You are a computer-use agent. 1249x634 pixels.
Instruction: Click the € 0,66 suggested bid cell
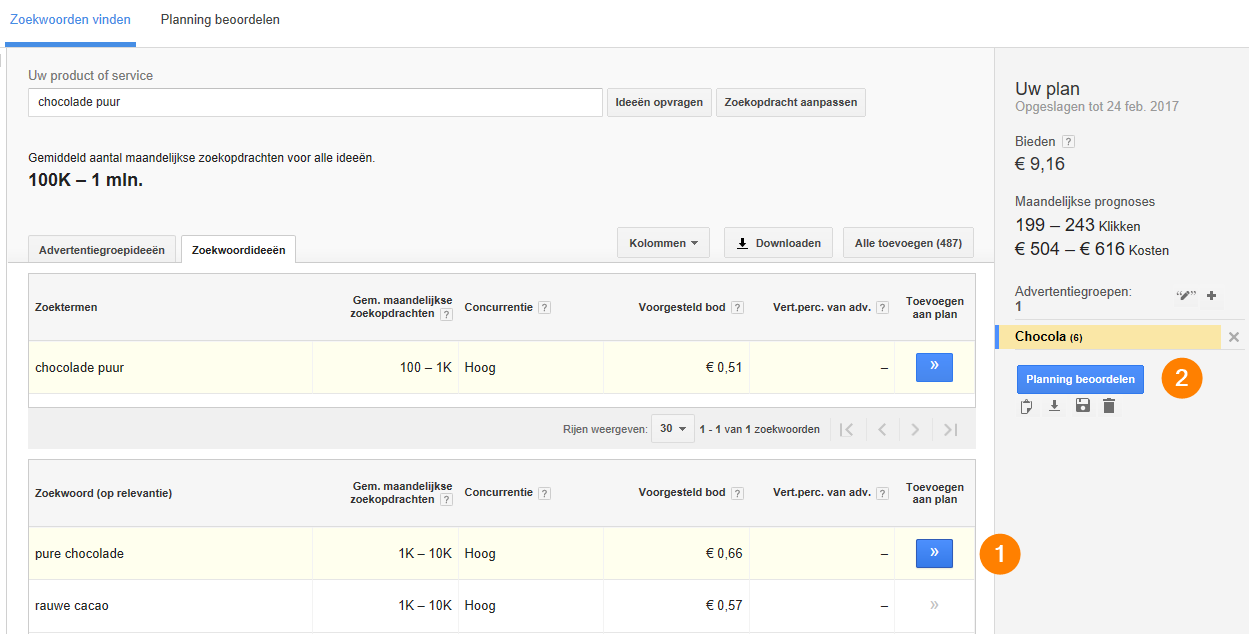pos(724,553)
